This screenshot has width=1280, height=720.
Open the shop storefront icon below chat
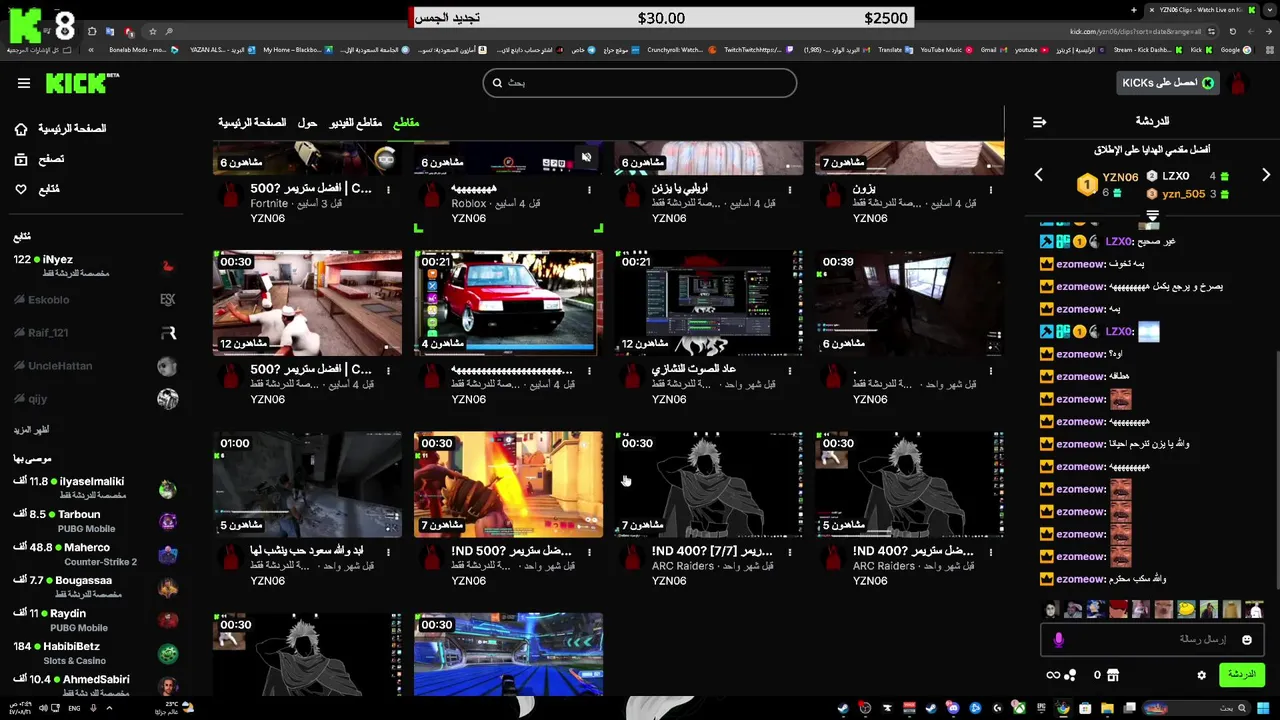point(1114,675)
